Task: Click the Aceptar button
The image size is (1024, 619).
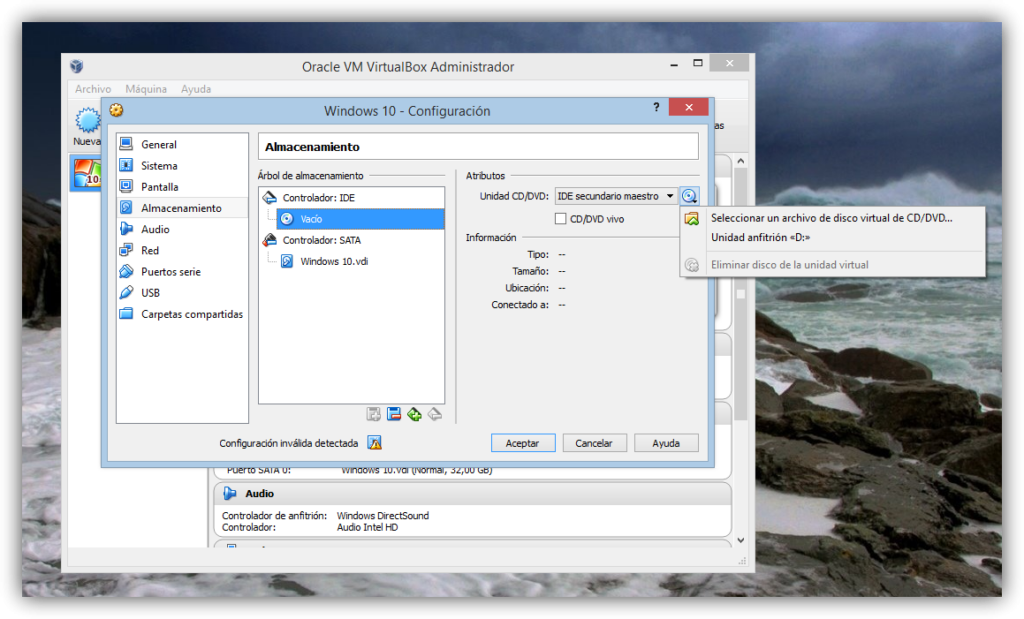Action: (x=522, y=443)
